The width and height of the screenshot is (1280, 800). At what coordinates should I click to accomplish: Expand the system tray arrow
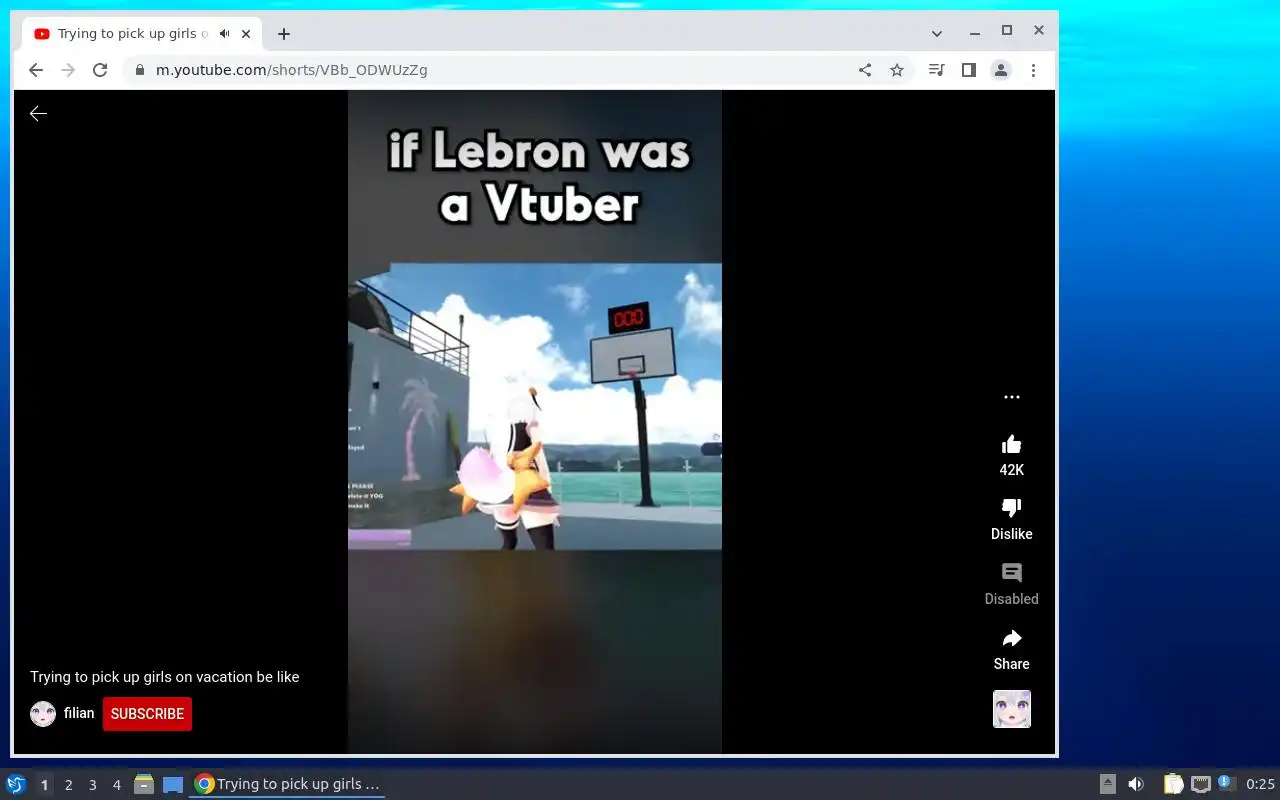pyautogui.click(x=1108, y=784)
